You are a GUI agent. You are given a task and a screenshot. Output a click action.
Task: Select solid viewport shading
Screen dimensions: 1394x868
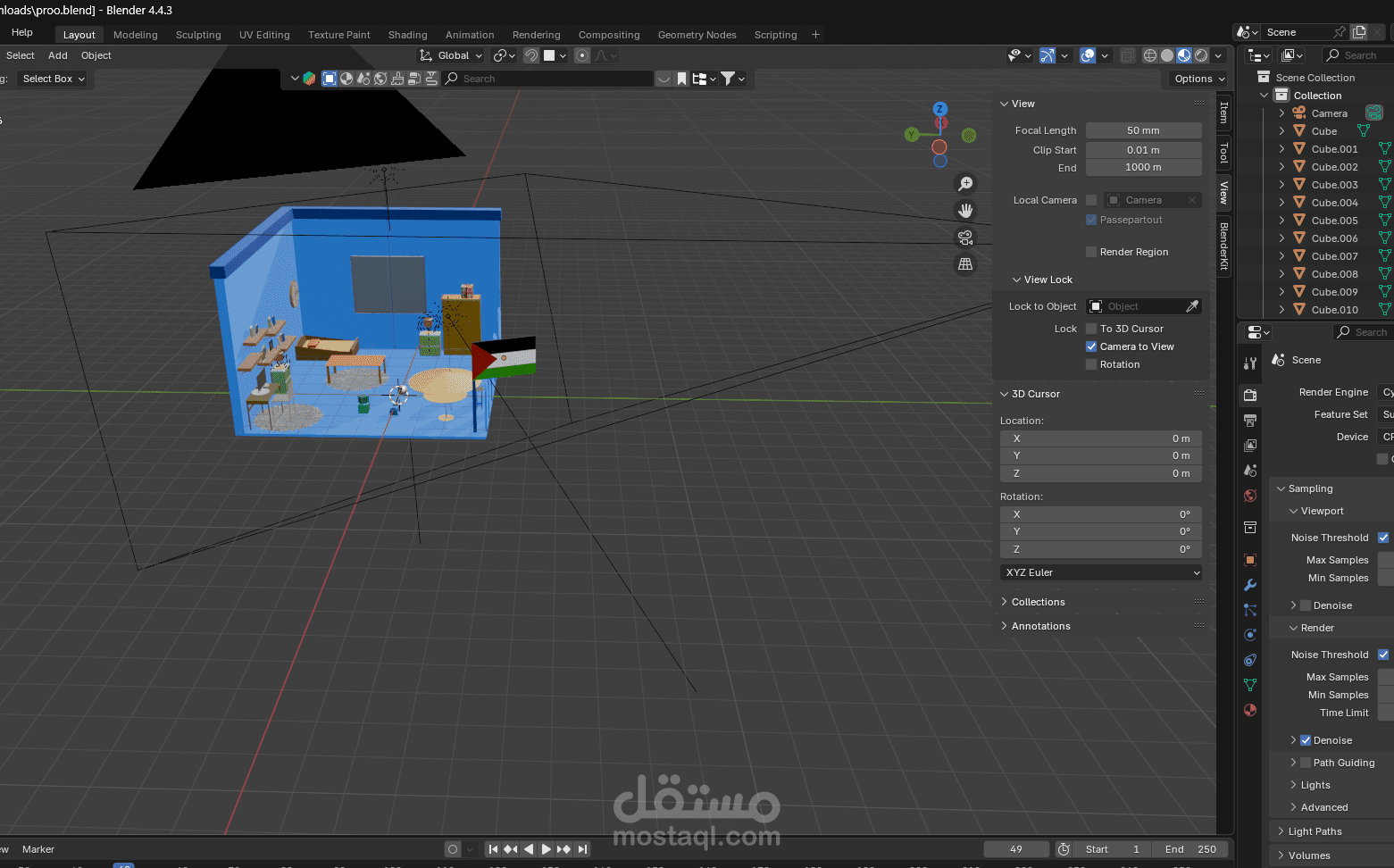click(1167, 55)
